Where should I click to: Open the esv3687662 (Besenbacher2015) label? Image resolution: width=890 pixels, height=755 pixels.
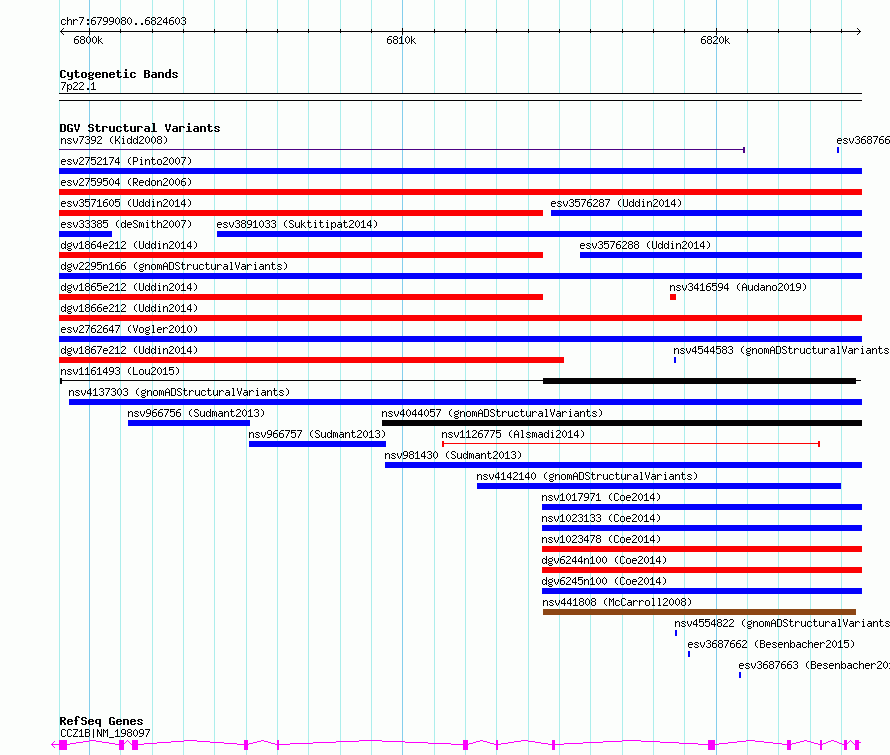tap(771, 644)
